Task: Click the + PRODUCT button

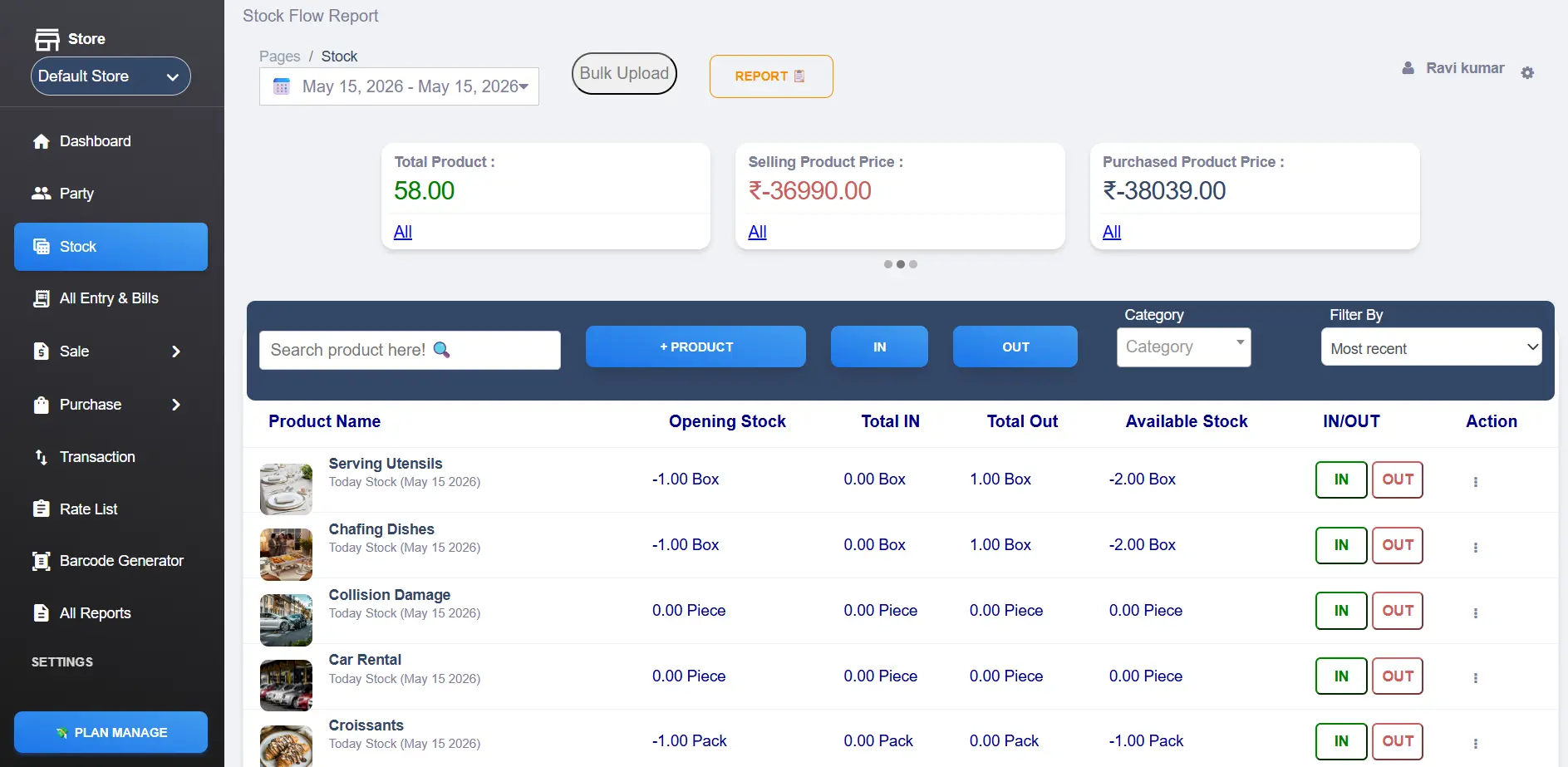Action: (696, 347)
